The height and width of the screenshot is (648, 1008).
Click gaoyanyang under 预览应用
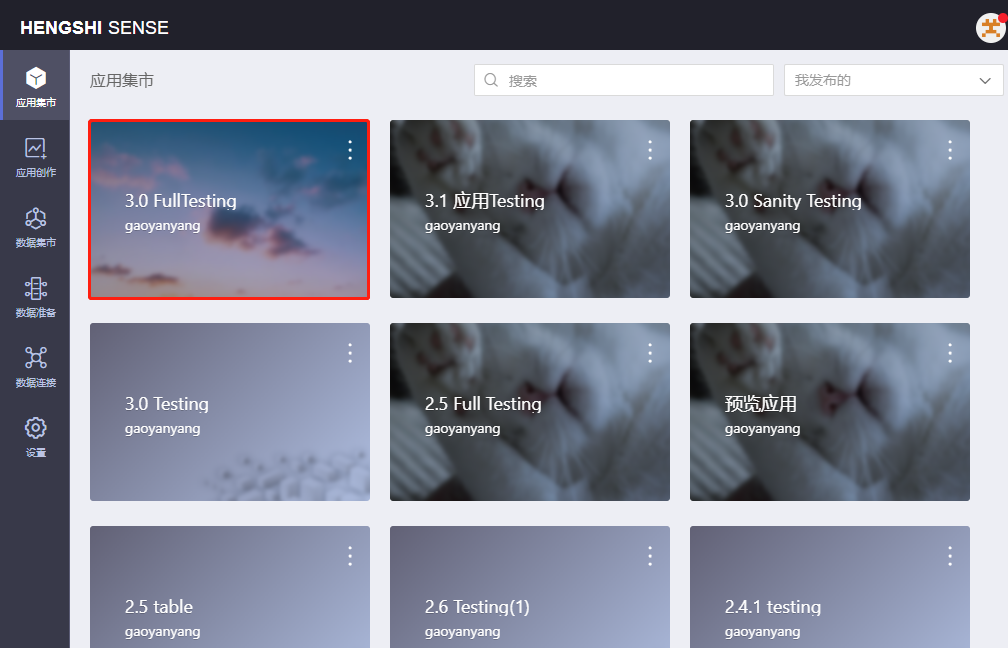pos(762,429)
